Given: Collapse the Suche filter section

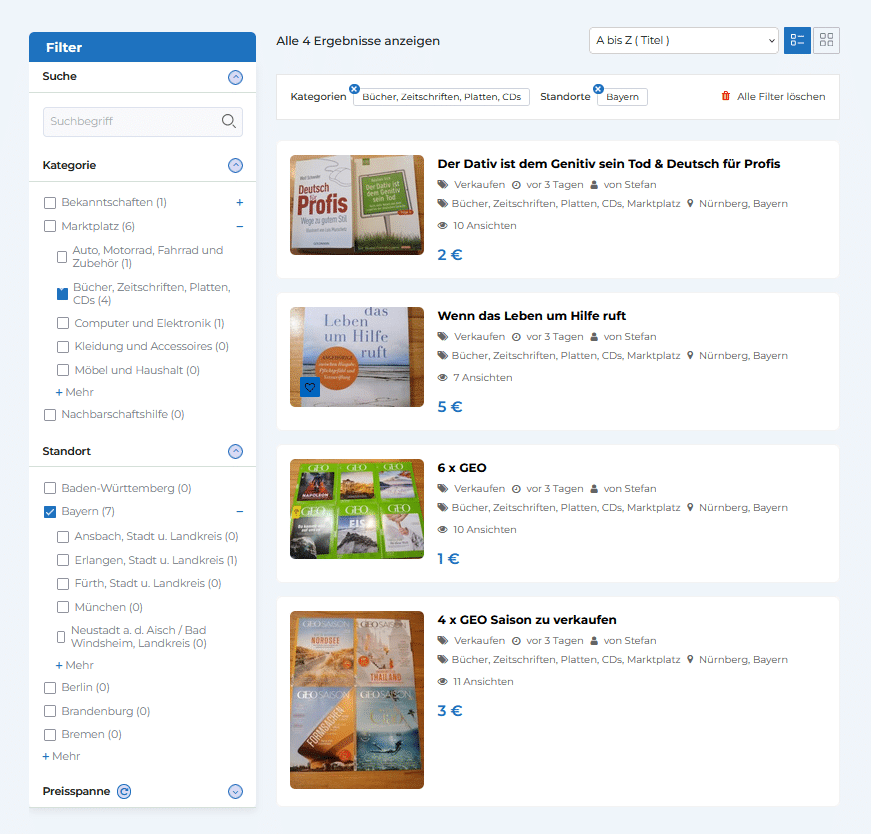Looking at the screenshot, I should pyautogui.click(x=235, y=77).
